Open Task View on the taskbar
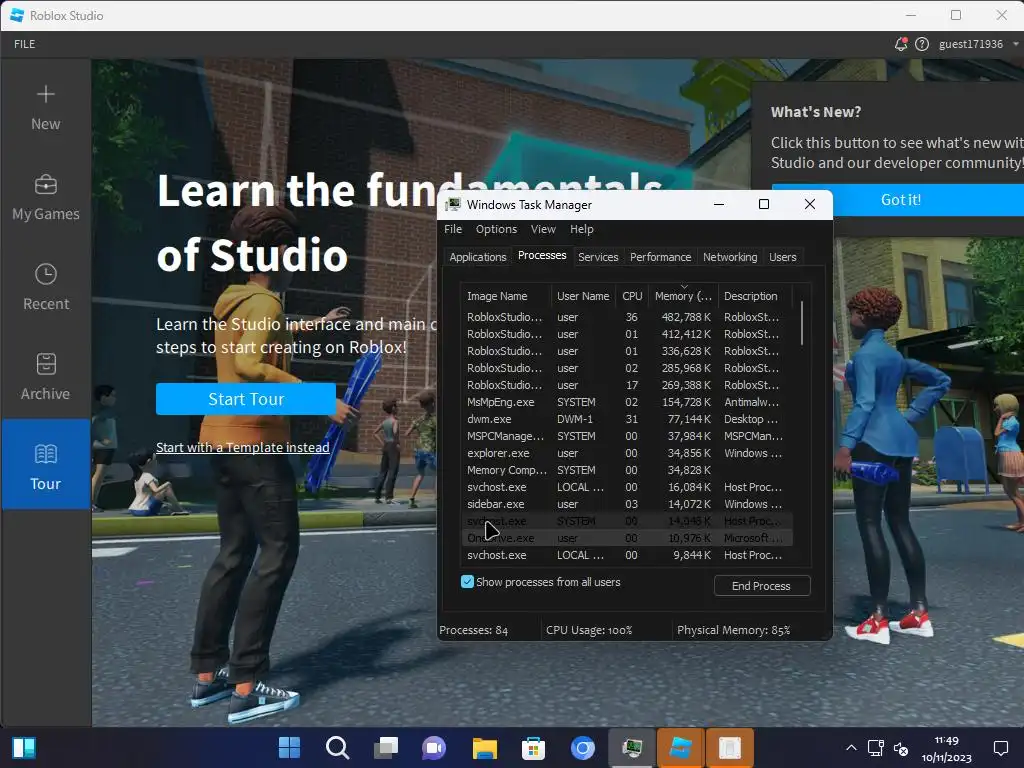This screenshot has width=1024, height=768. click(x=386, y=747)
